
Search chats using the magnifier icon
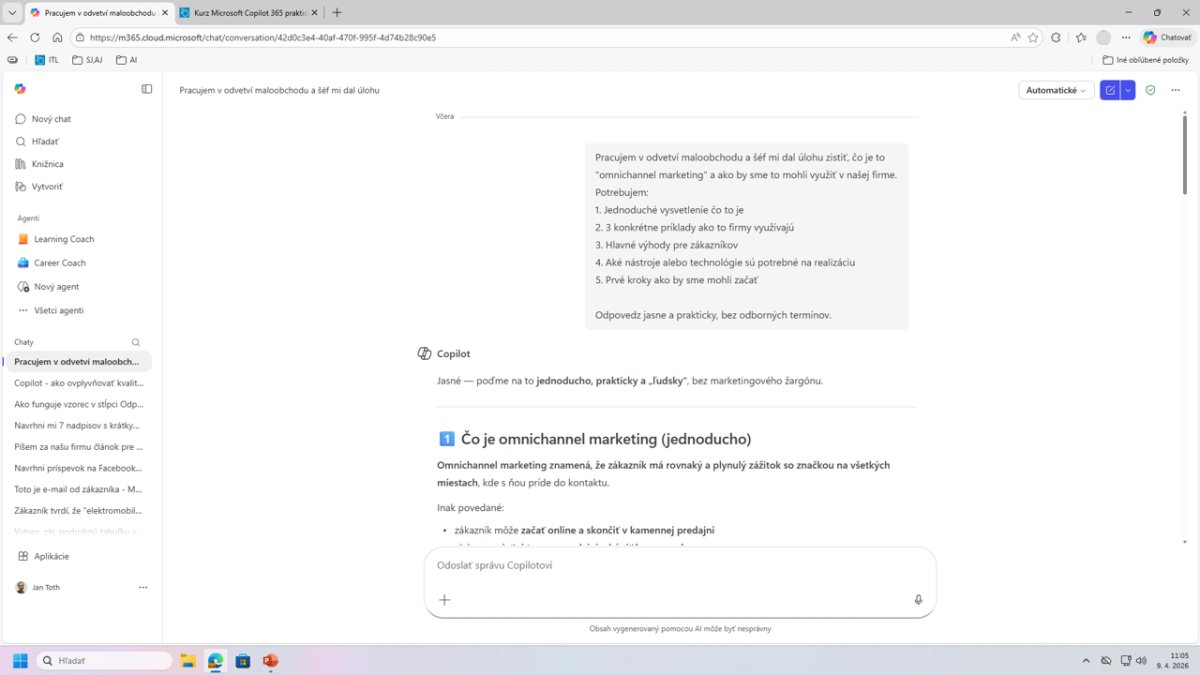(x=136, y=342)
